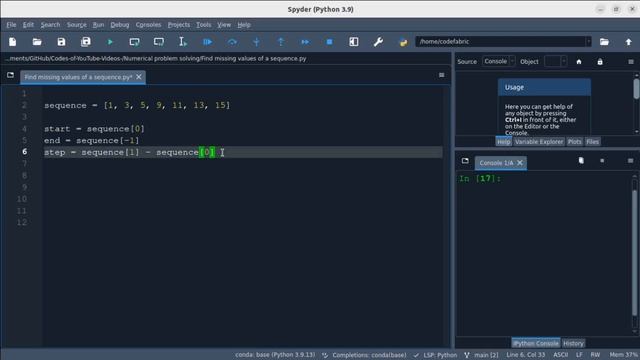Open file using the folder toolbar icon
Image resolution: width=640 pixels, height=360 pixels.
[x=37, y=42]
